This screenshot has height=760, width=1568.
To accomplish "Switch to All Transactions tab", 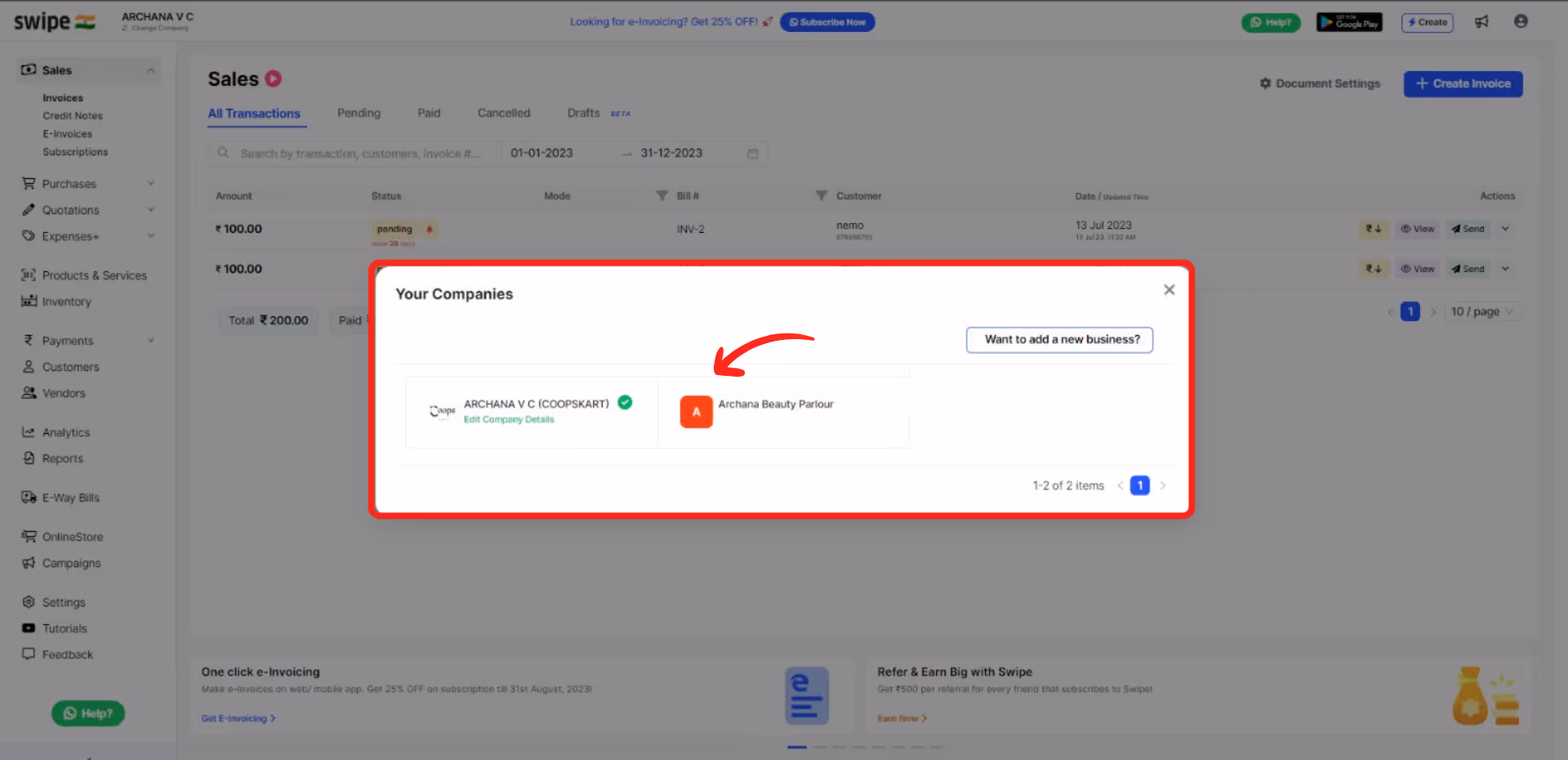I will coord(254,114).
